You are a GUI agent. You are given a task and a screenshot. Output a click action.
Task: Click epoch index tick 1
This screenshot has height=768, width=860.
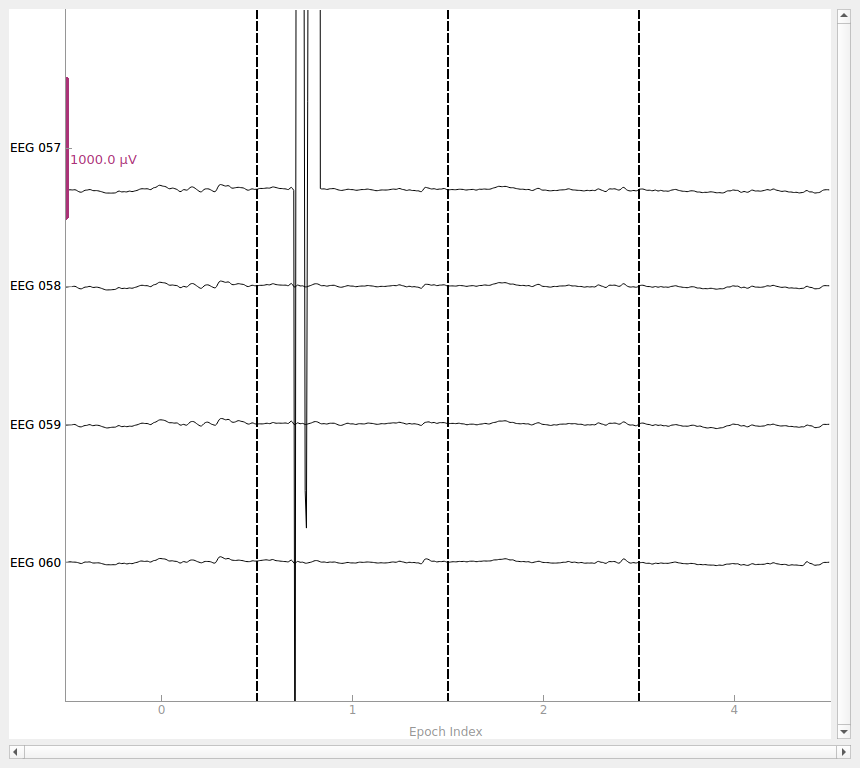[352, 709]
